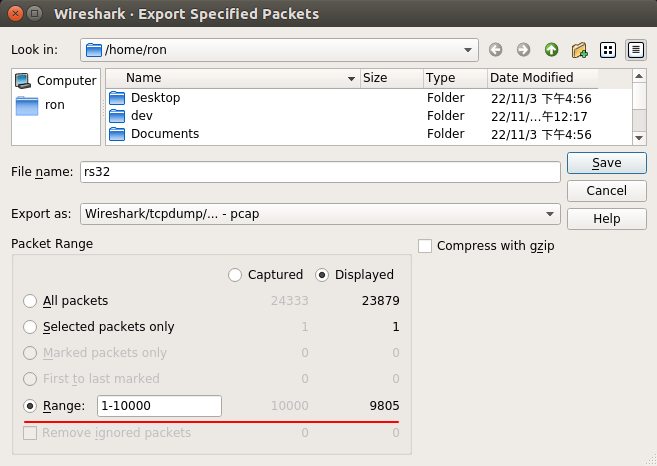Select the Documents folder in the list

coord(165,134)
